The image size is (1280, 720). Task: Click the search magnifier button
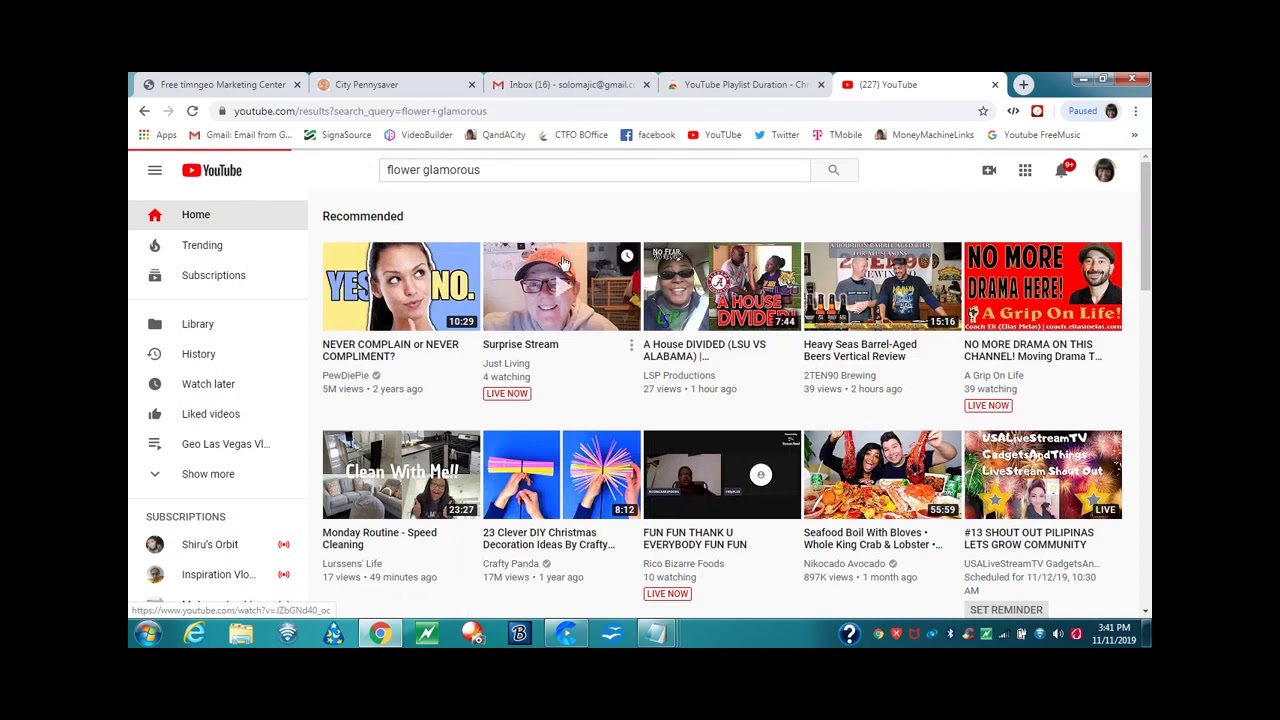click(834, 170)
